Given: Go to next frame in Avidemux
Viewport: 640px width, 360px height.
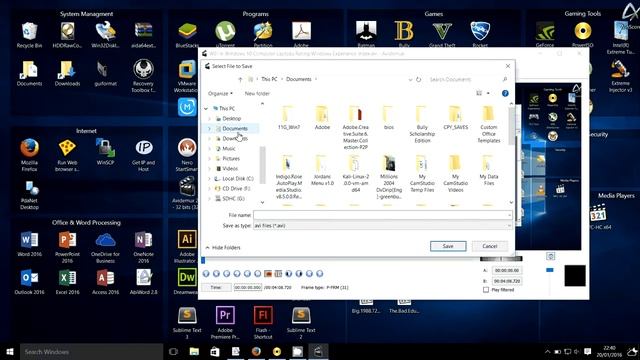Looking at the screenshot, I should [x=237, y=273].
